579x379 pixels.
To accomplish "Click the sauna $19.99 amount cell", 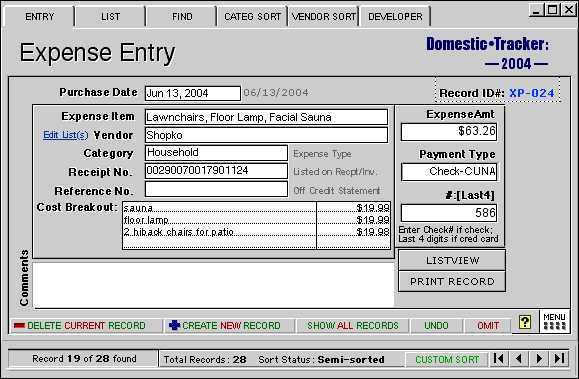I will (353, 208).
